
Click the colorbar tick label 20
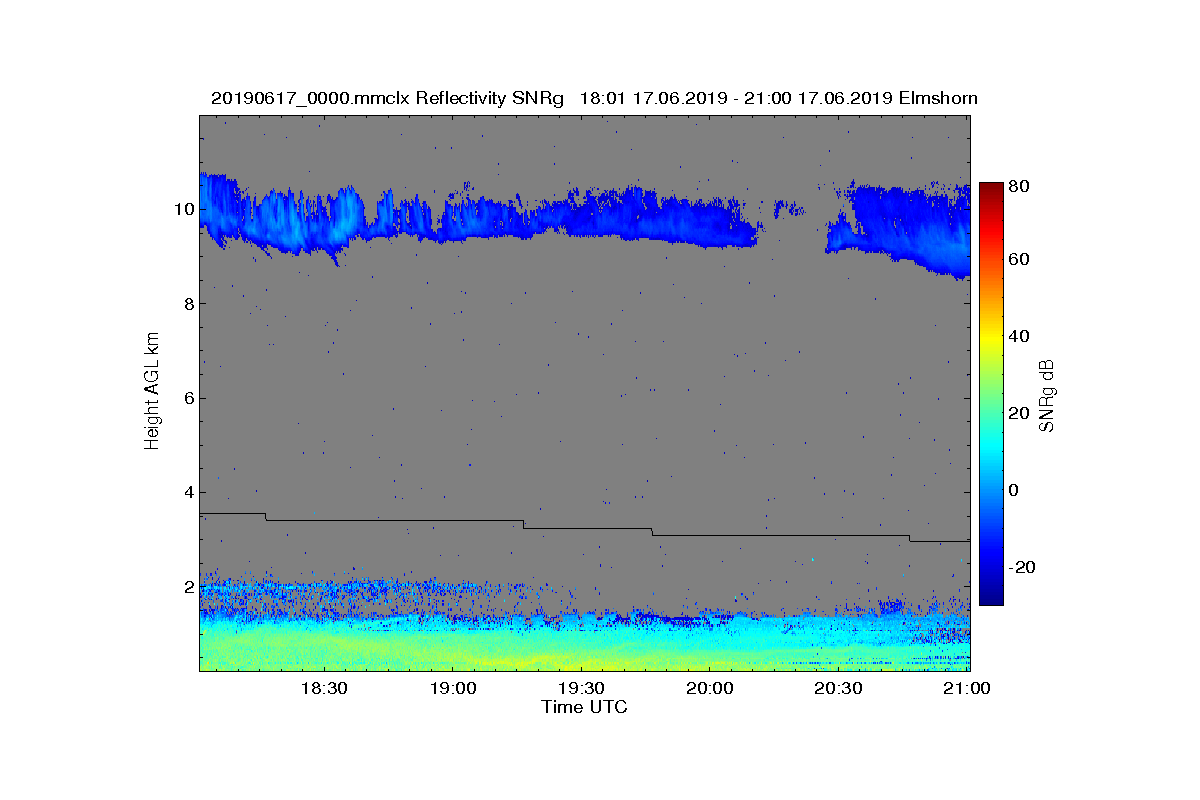(x=1021, y=413)
